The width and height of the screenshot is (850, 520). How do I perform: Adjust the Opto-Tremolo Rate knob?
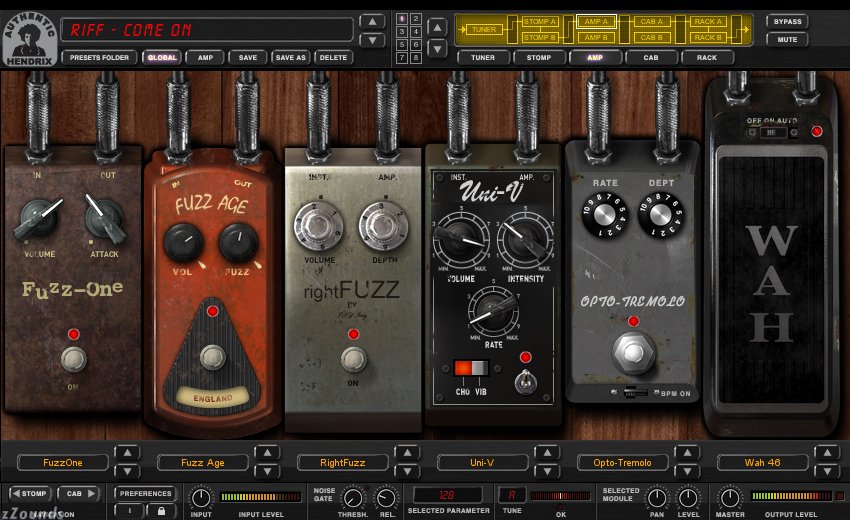604,215
